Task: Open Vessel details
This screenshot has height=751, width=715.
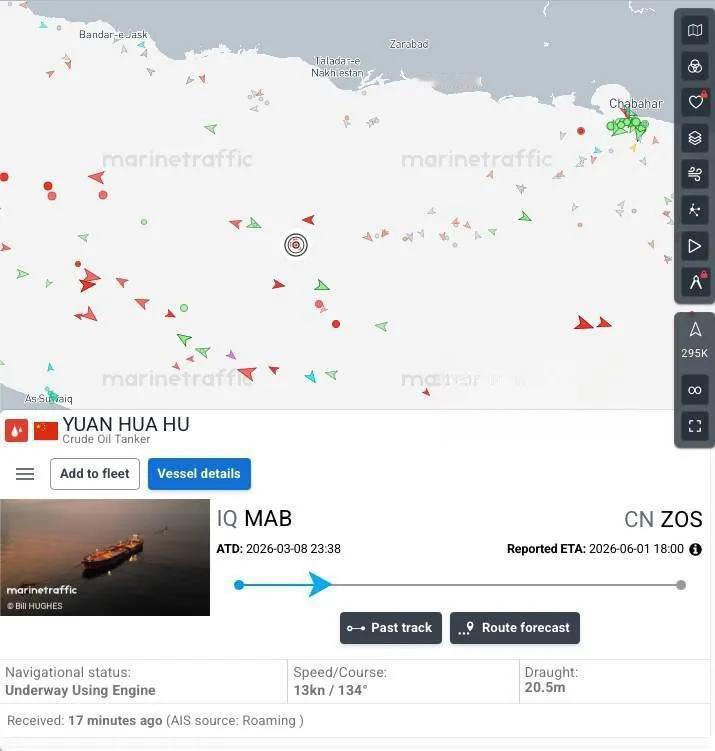Action: (199, 474)
